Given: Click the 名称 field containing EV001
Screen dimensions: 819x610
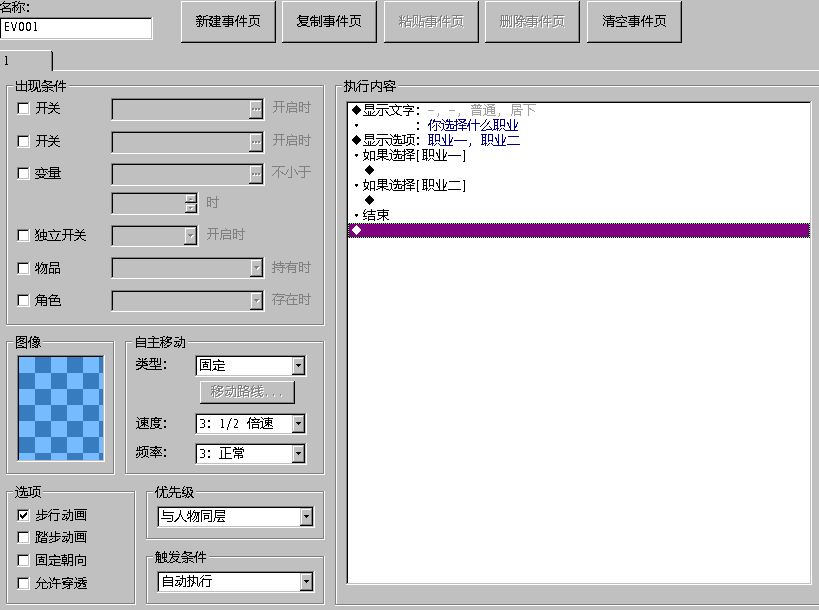Looking at the screenshot, I should tap(76, 28).
